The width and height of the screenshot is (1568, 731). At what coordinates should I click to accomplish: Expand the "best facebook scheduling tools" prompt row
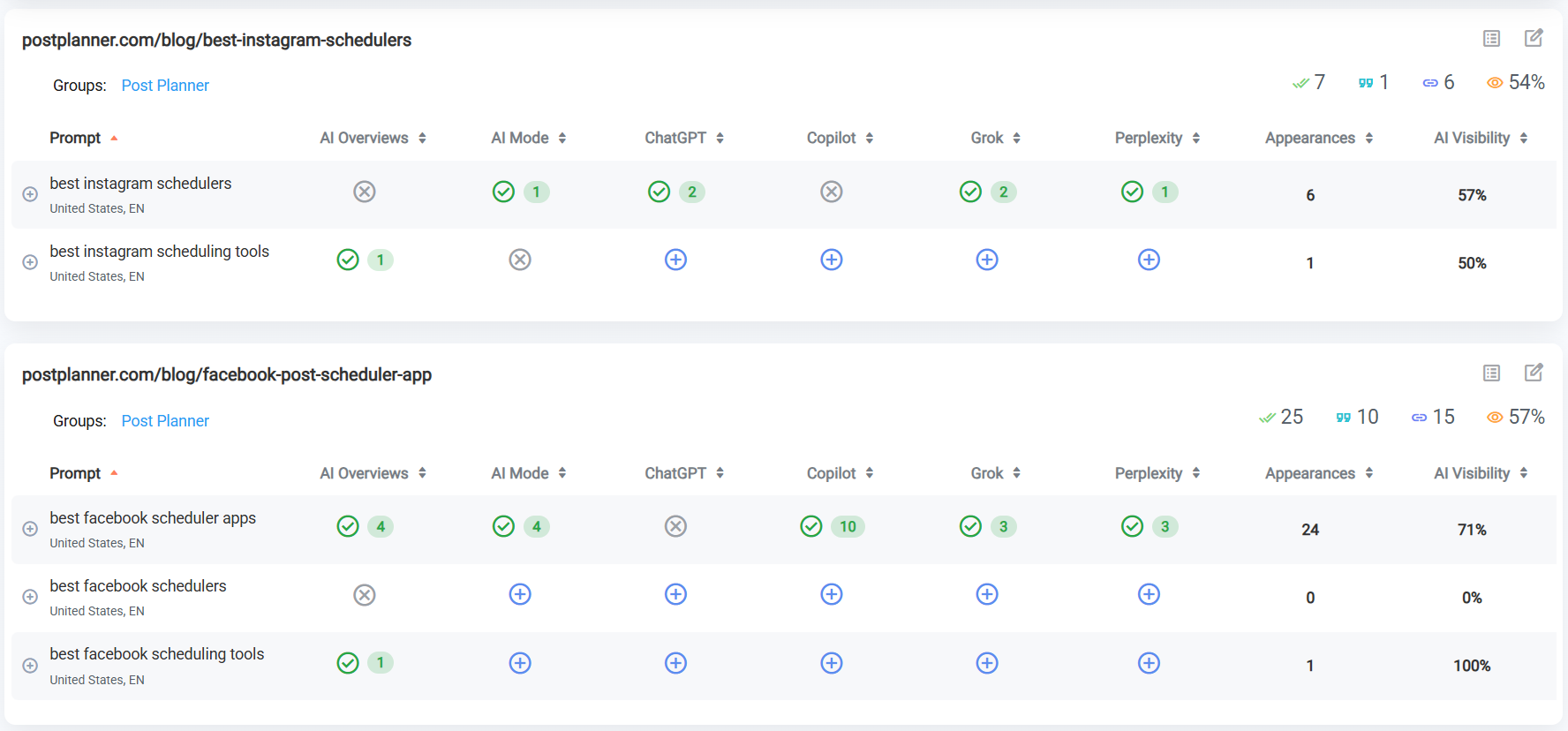point(30,666)
